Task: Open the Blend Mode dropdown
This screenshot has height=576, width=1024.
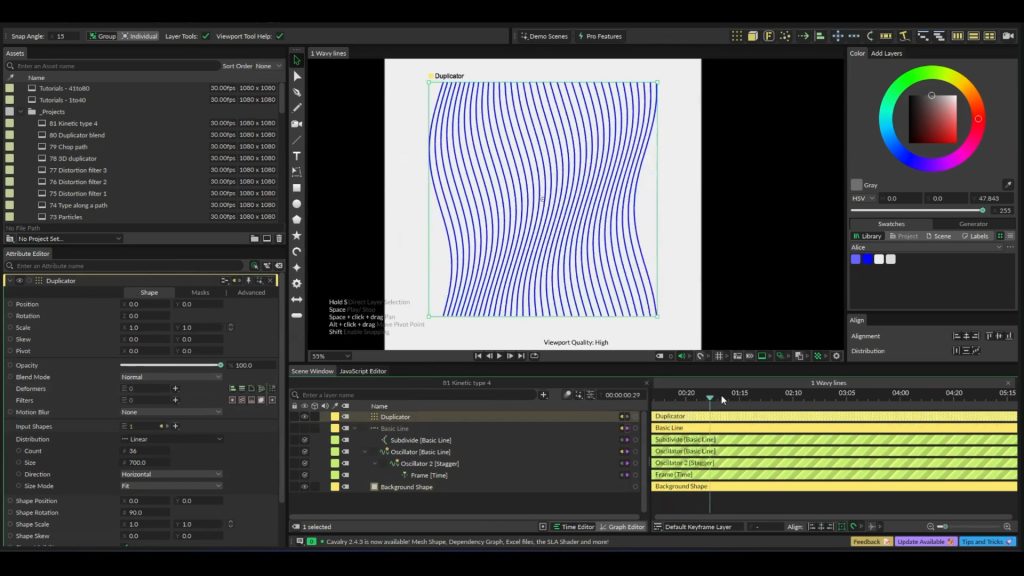Action: pos(170,377)
